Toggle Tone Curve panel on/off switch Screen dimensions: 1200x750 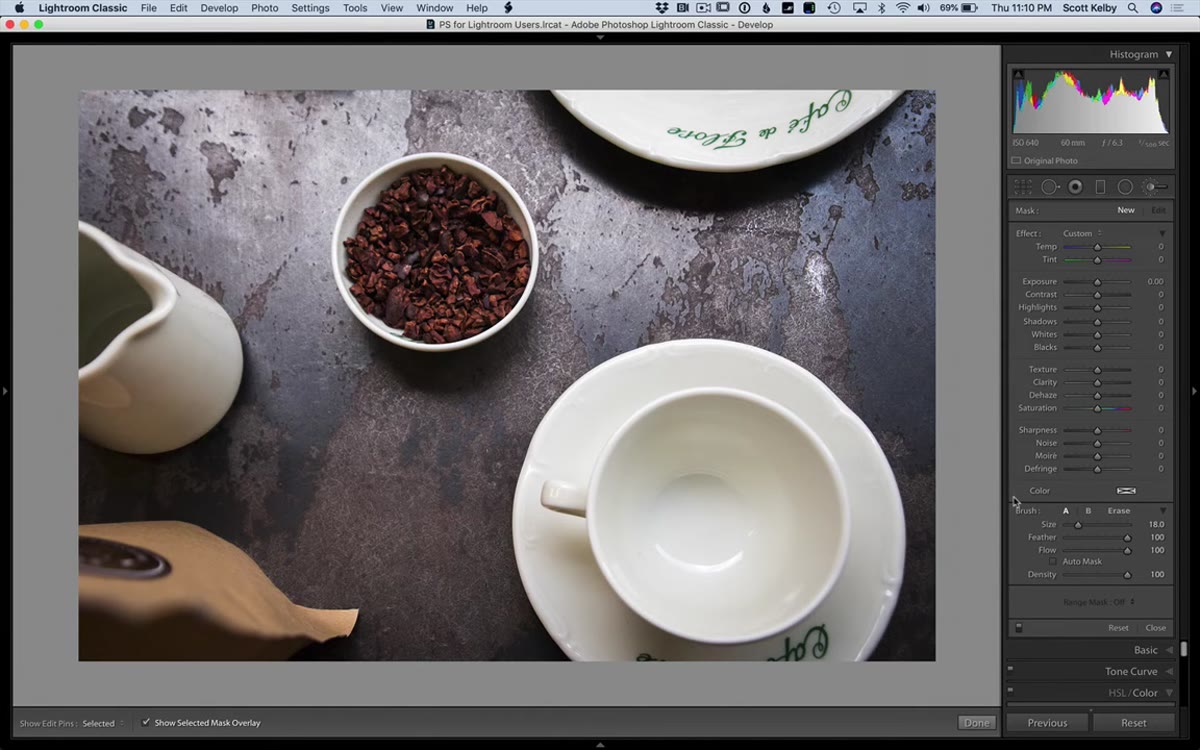pos(1010,668)
